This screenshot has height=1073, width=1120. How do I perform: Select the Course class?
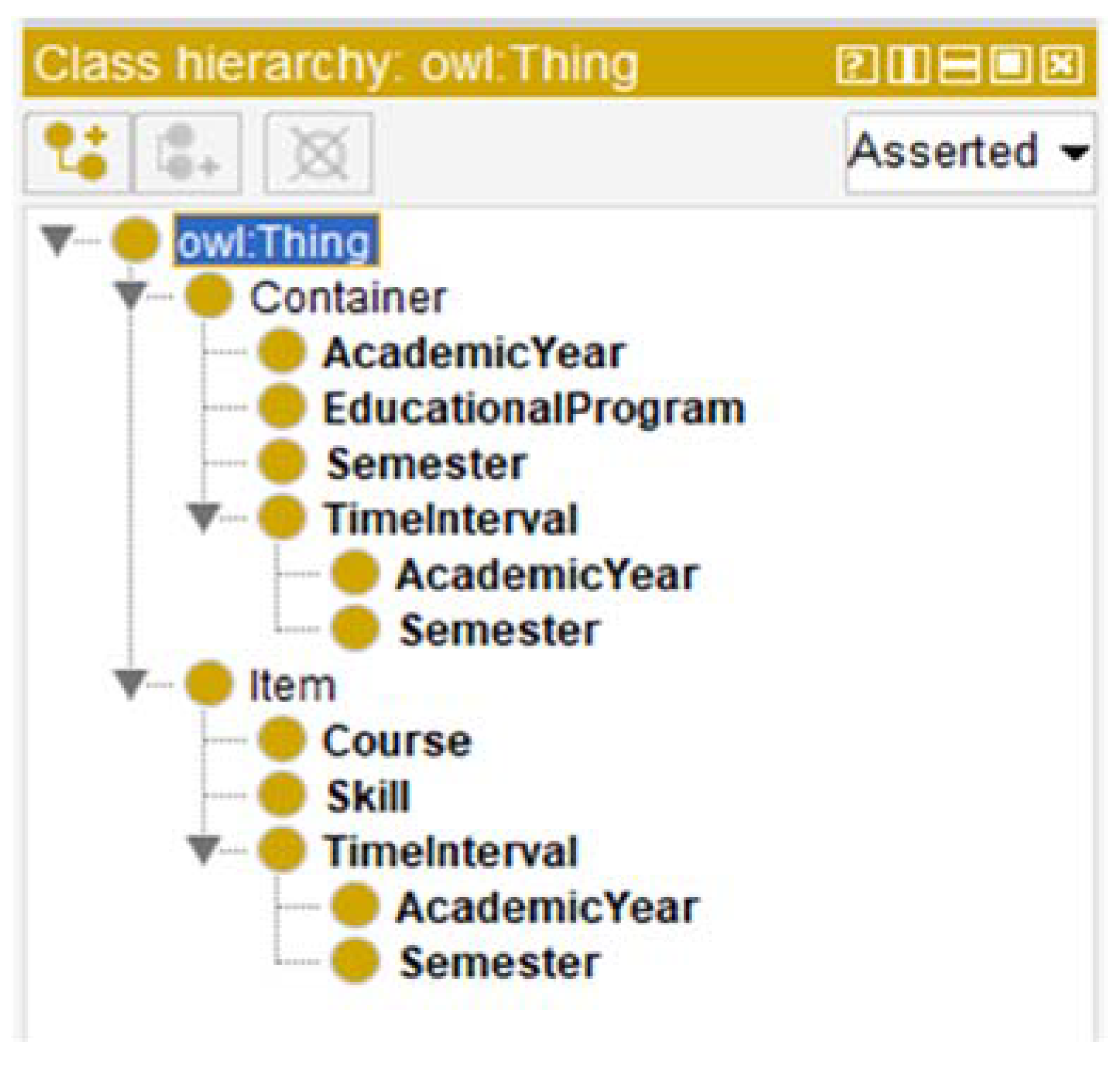coord(396,741)
